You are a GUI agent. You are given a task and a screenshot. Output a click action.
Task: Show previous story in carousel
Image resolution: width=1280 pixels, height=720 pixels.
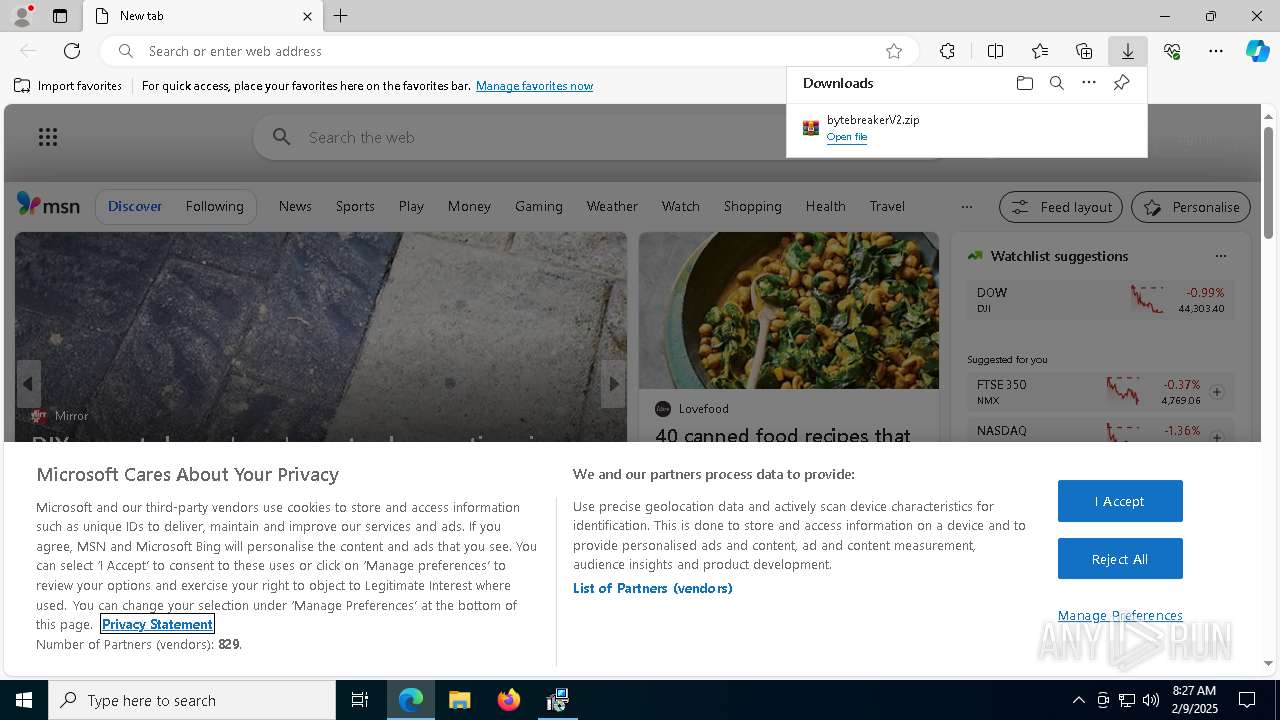28,384
